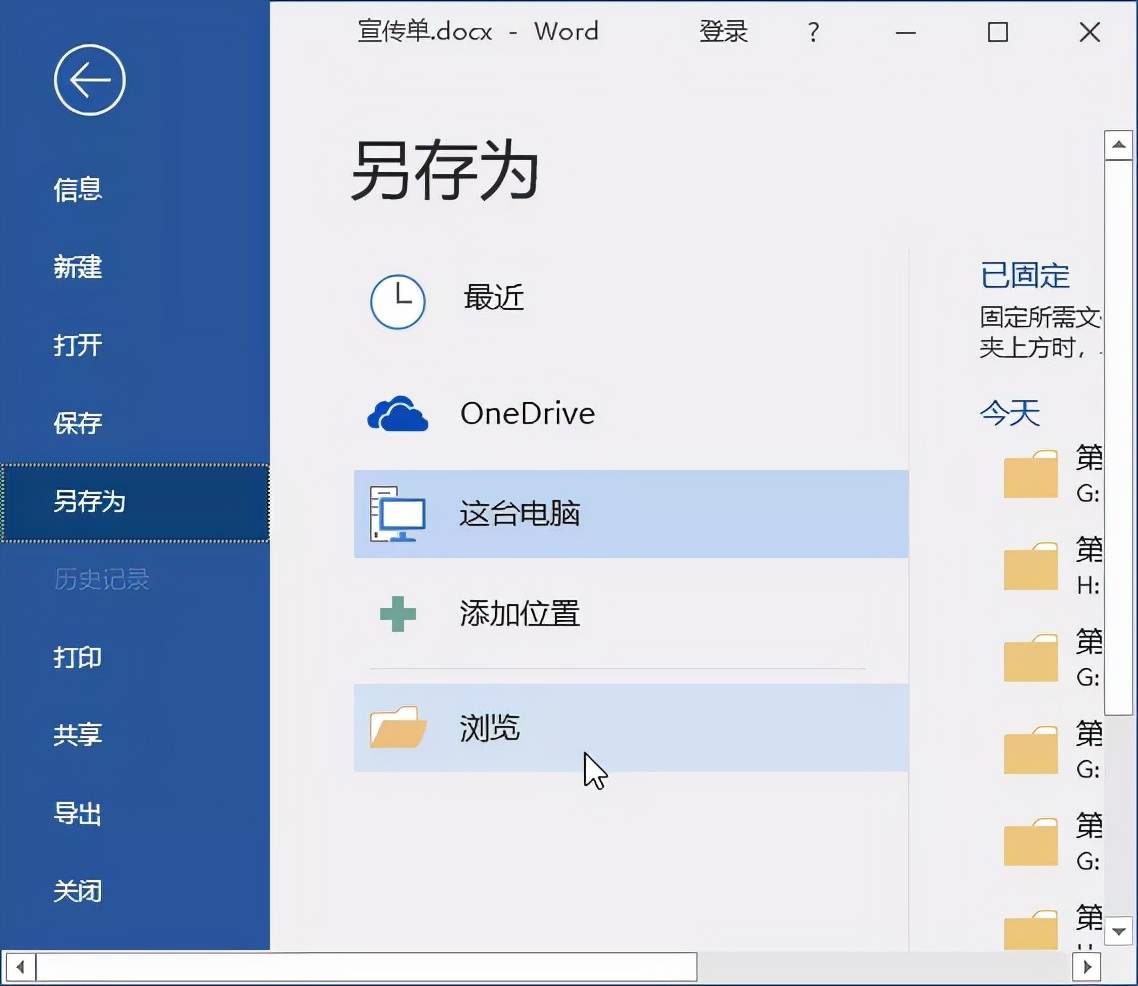Select the 最近 location
The width and height of the screenshot is (1138, 986).
(494, 297)
